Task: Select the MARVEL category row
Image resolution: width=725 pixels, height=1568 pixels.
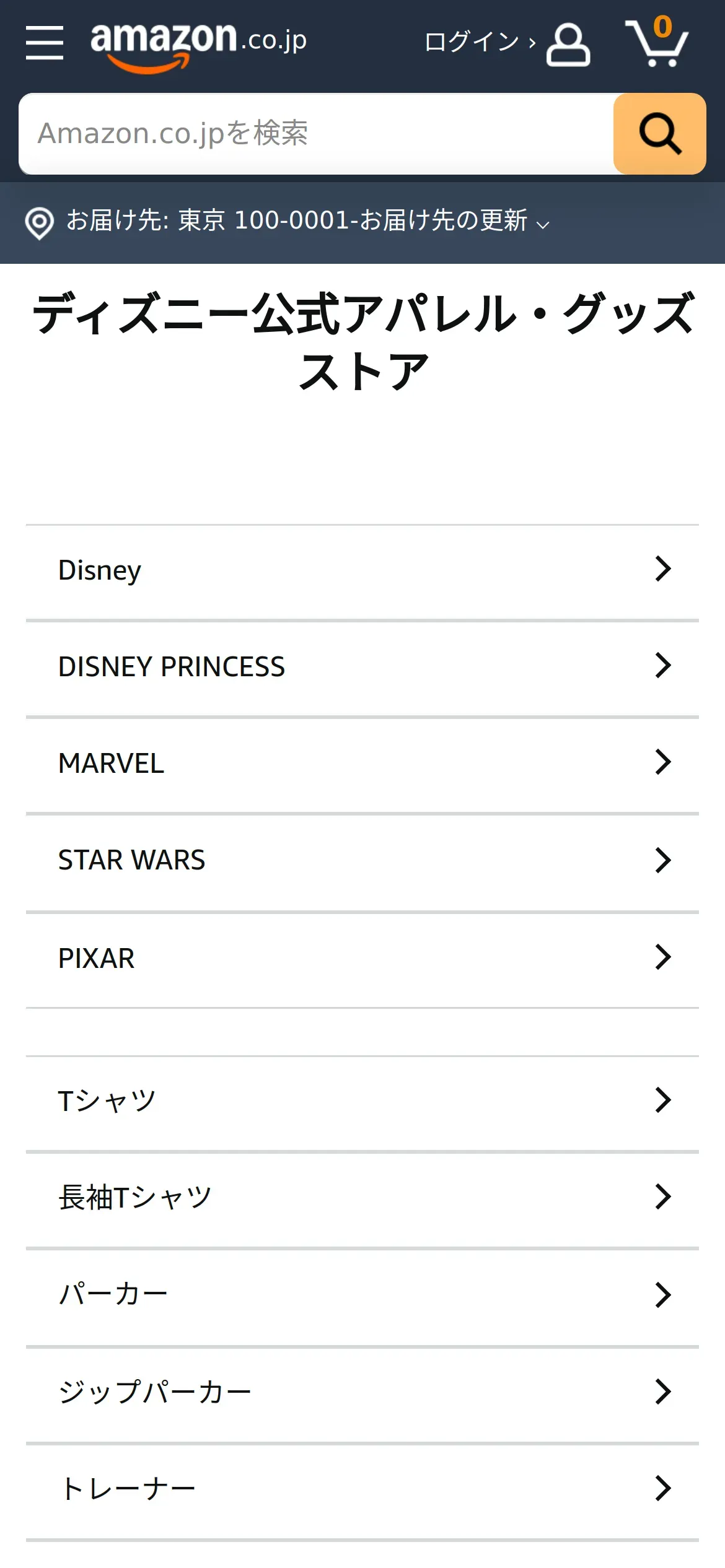Action: [x=362, y=764]
